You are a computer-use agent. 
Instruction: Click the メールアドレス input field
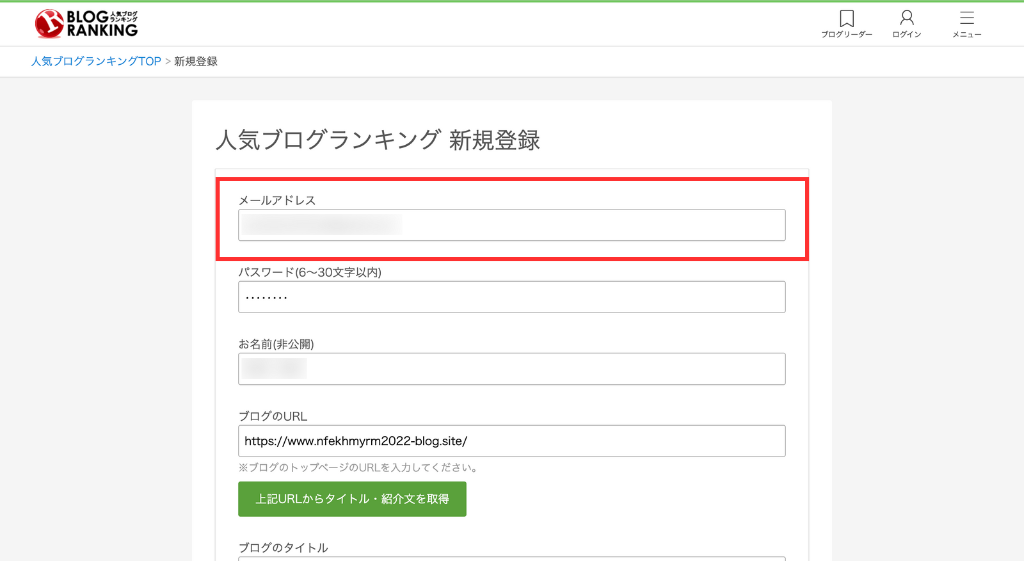511,225
